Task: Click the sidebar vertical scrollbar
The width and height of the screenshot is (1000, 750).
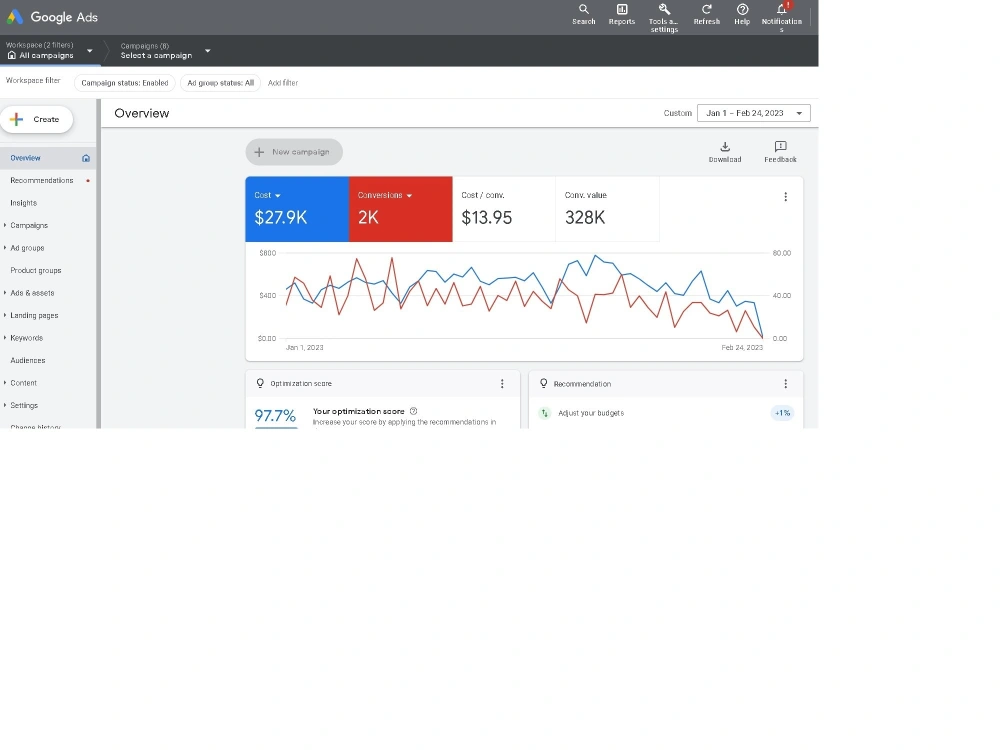Action: coord(99,263)
